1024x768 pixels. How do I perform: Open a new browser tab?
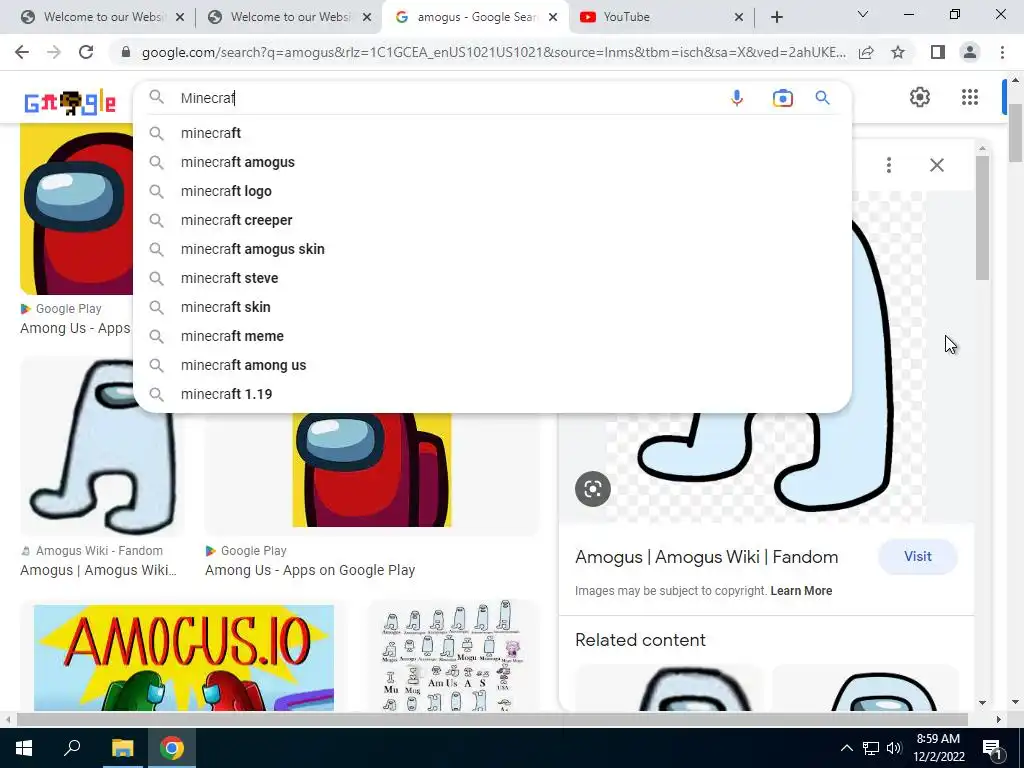(776, 17)
